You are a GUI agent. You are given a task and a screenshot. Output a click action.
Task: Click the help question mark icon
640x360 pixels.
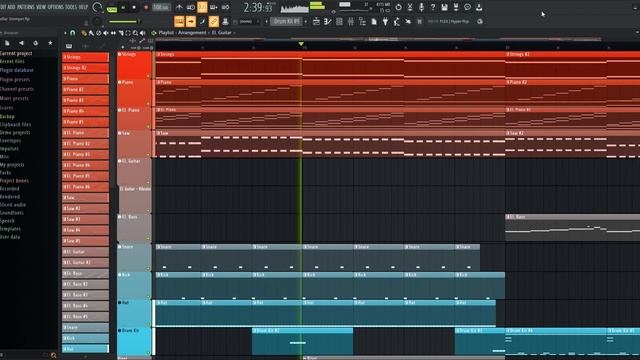pos(433,7)
